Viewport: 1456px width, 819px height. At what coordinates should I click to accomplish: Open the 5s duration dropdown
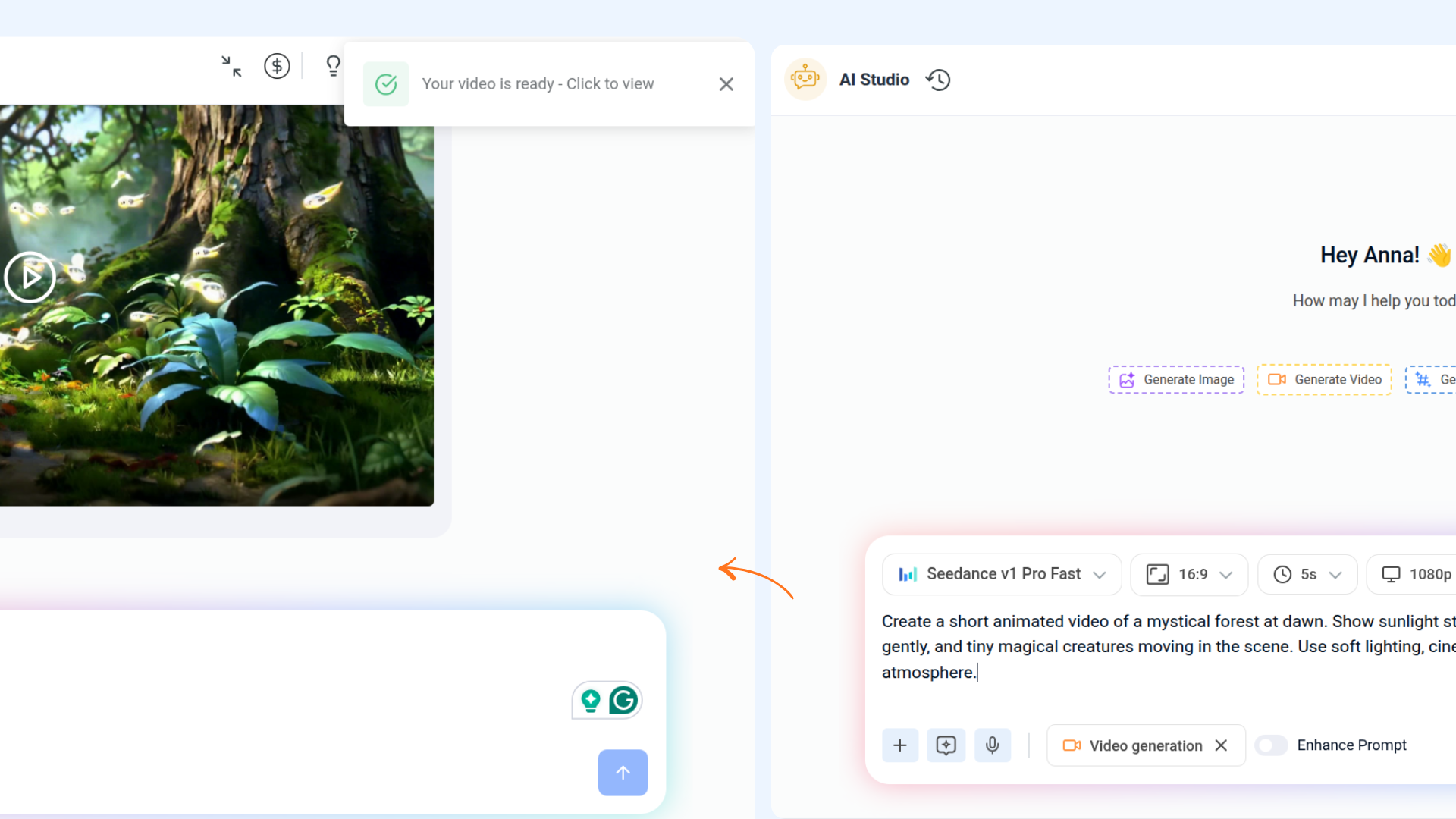tap(1307, 574)
